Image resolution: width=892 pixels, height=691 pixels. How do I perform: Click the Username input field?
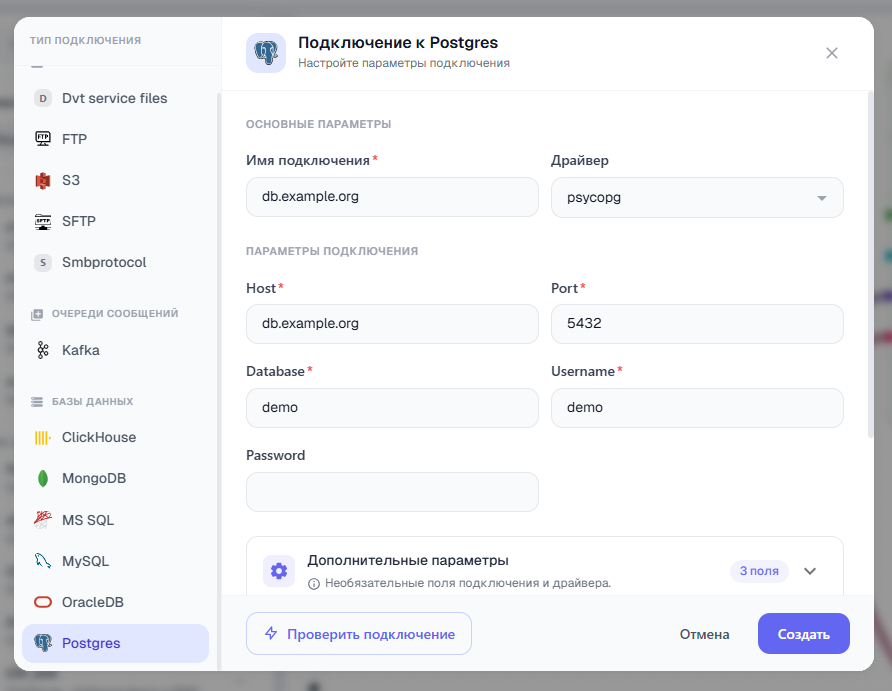pyautogui.click(x=697, y=408)
